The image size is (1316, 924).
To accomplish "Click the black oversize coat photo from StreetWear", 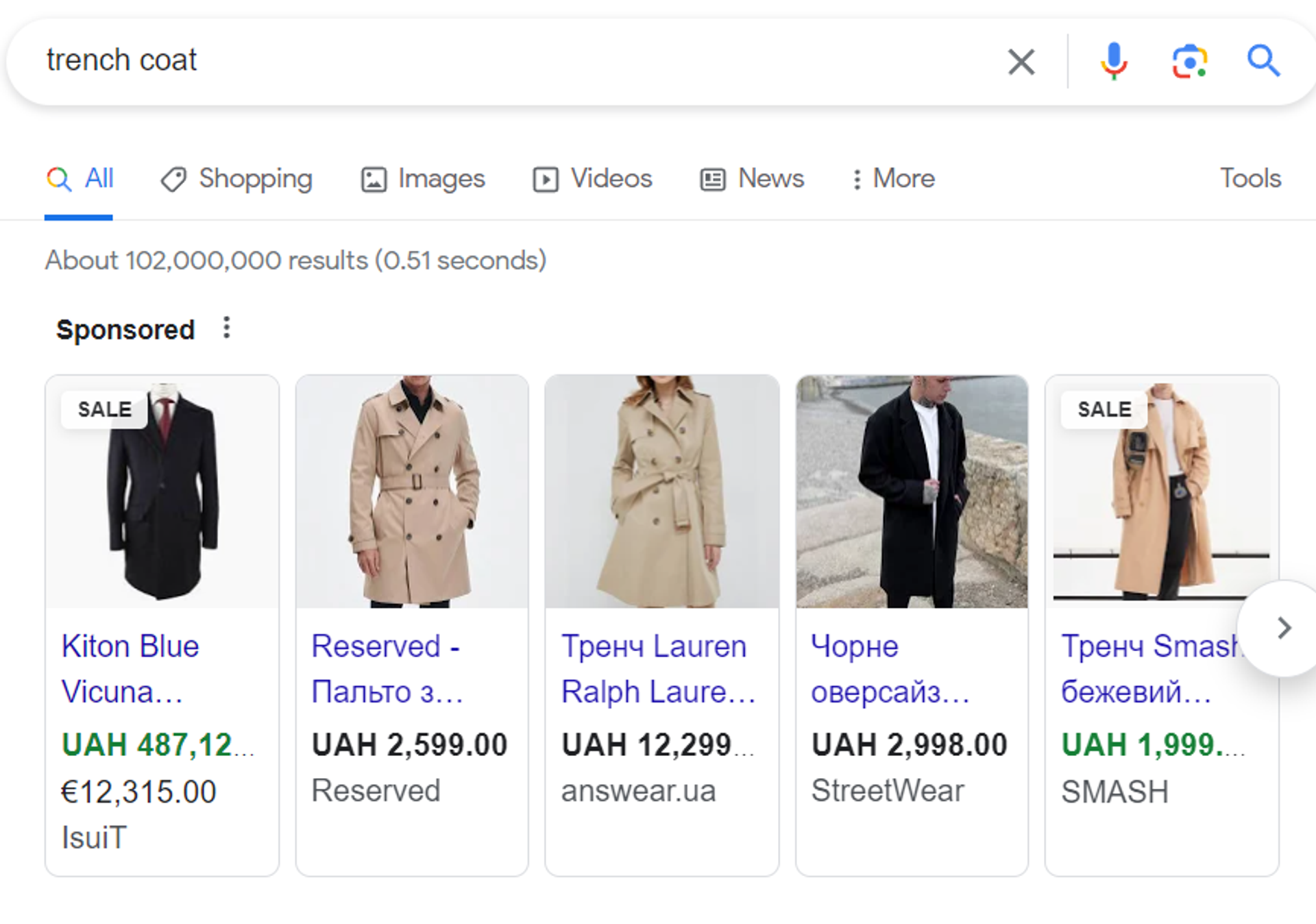I will pyautogui.click(x=912, y=491).
